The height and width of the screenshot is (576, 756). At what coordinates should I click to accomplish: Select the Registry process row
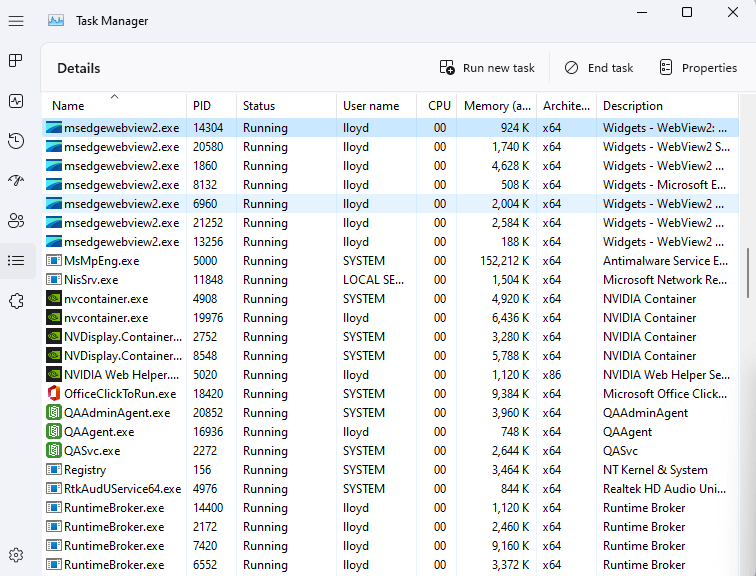click(x=84, y=470)
